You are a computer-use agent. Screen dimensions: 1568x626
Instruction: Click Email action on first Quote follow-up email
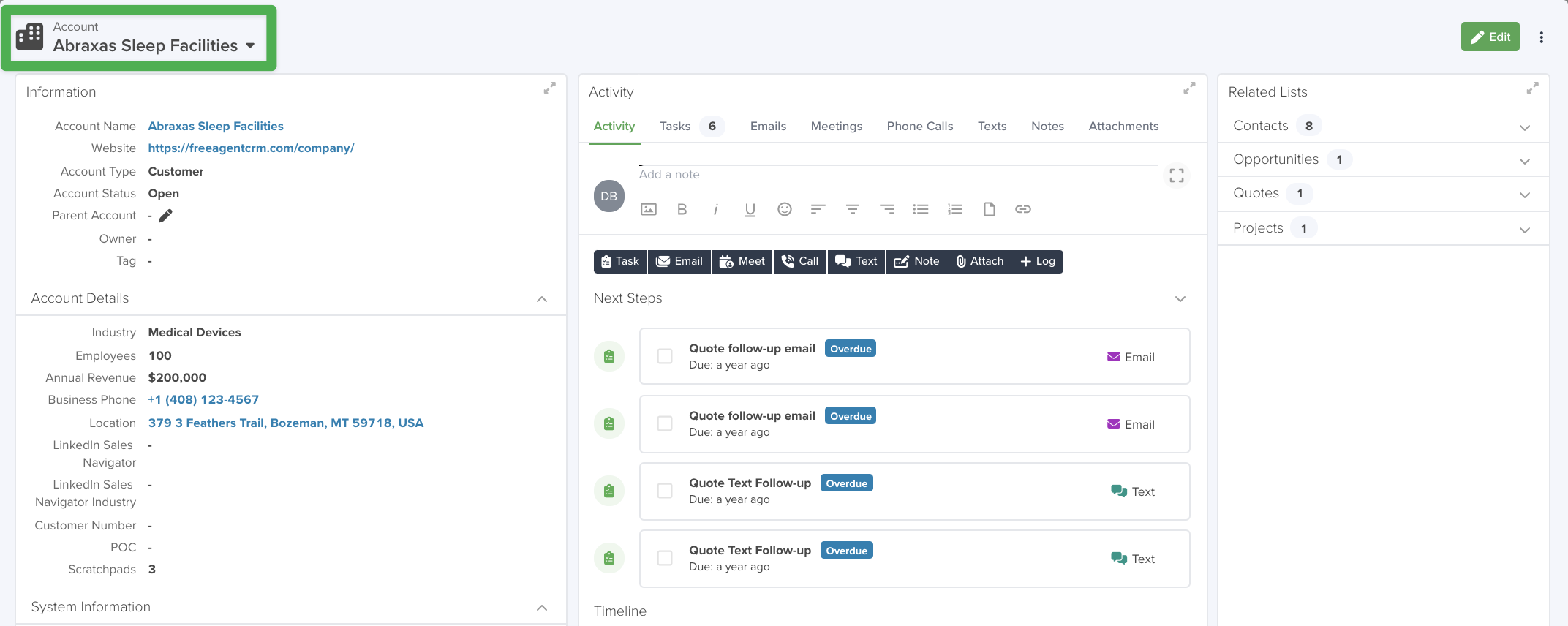pos(1131,357)
